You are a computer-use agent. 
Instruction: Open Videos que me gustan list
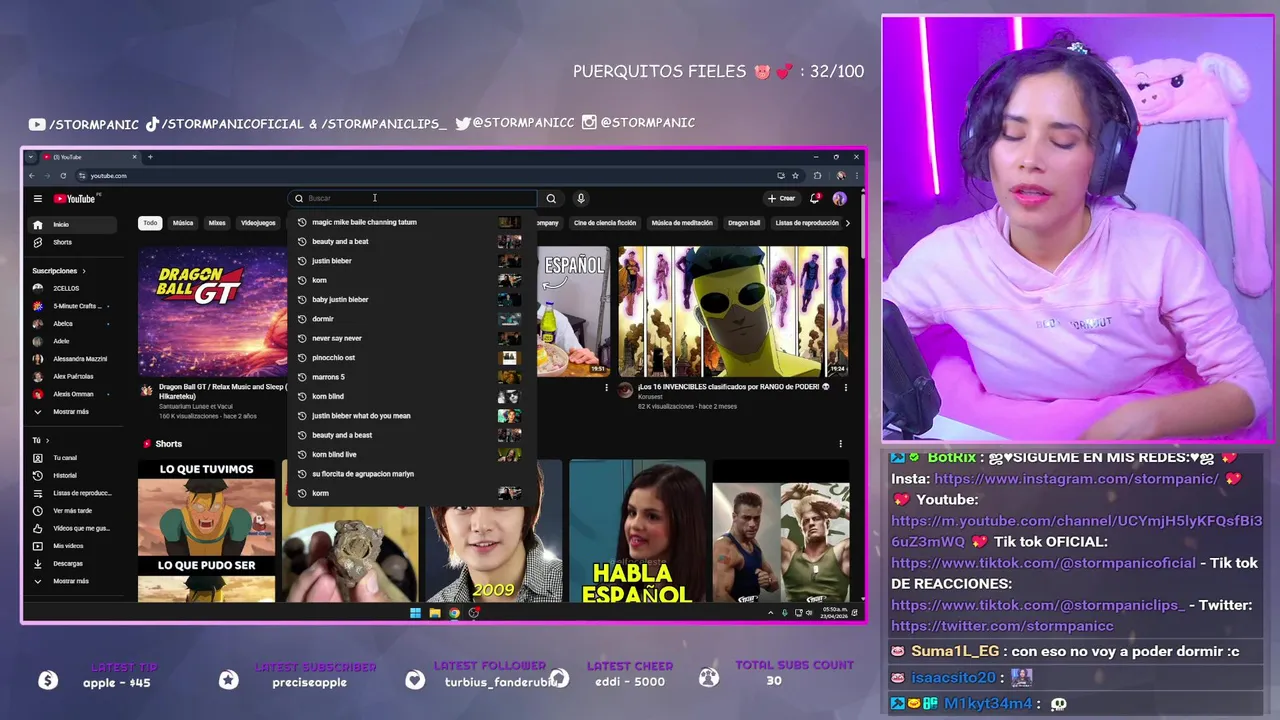[72, 528]
